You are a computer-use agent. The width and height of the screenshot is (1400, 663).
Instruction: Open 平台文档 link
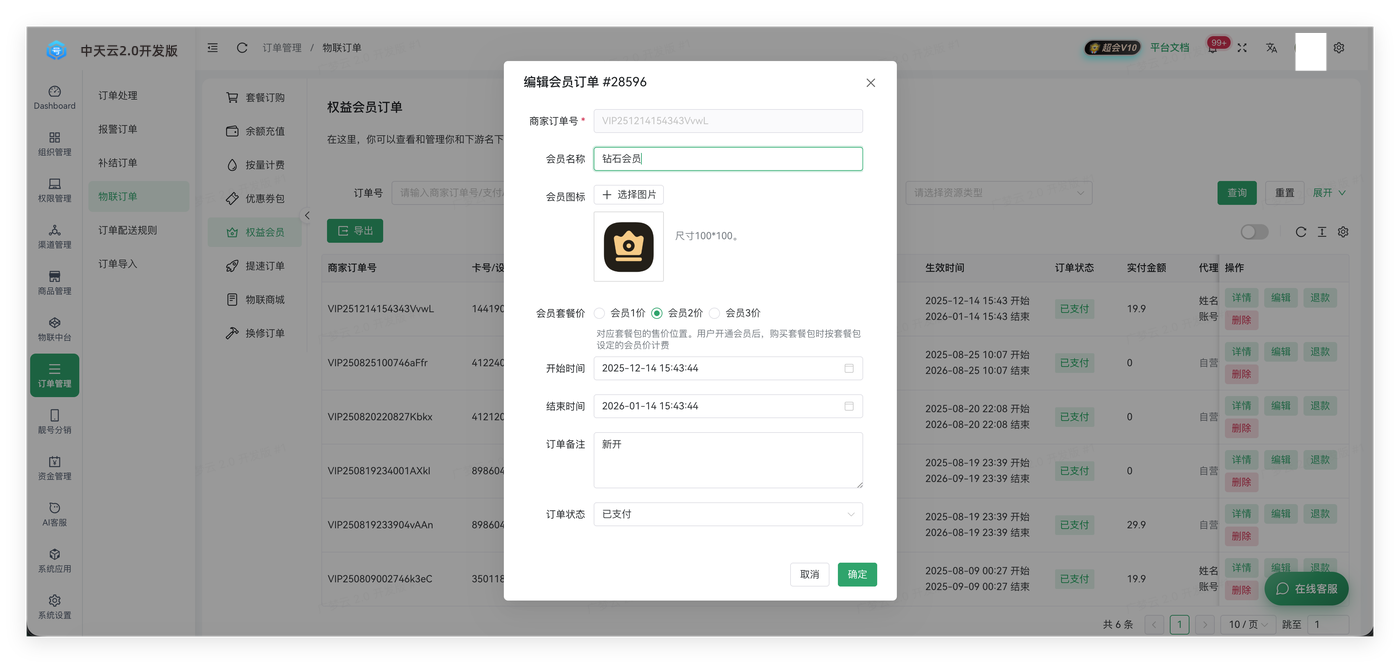tap(1170, 47)
